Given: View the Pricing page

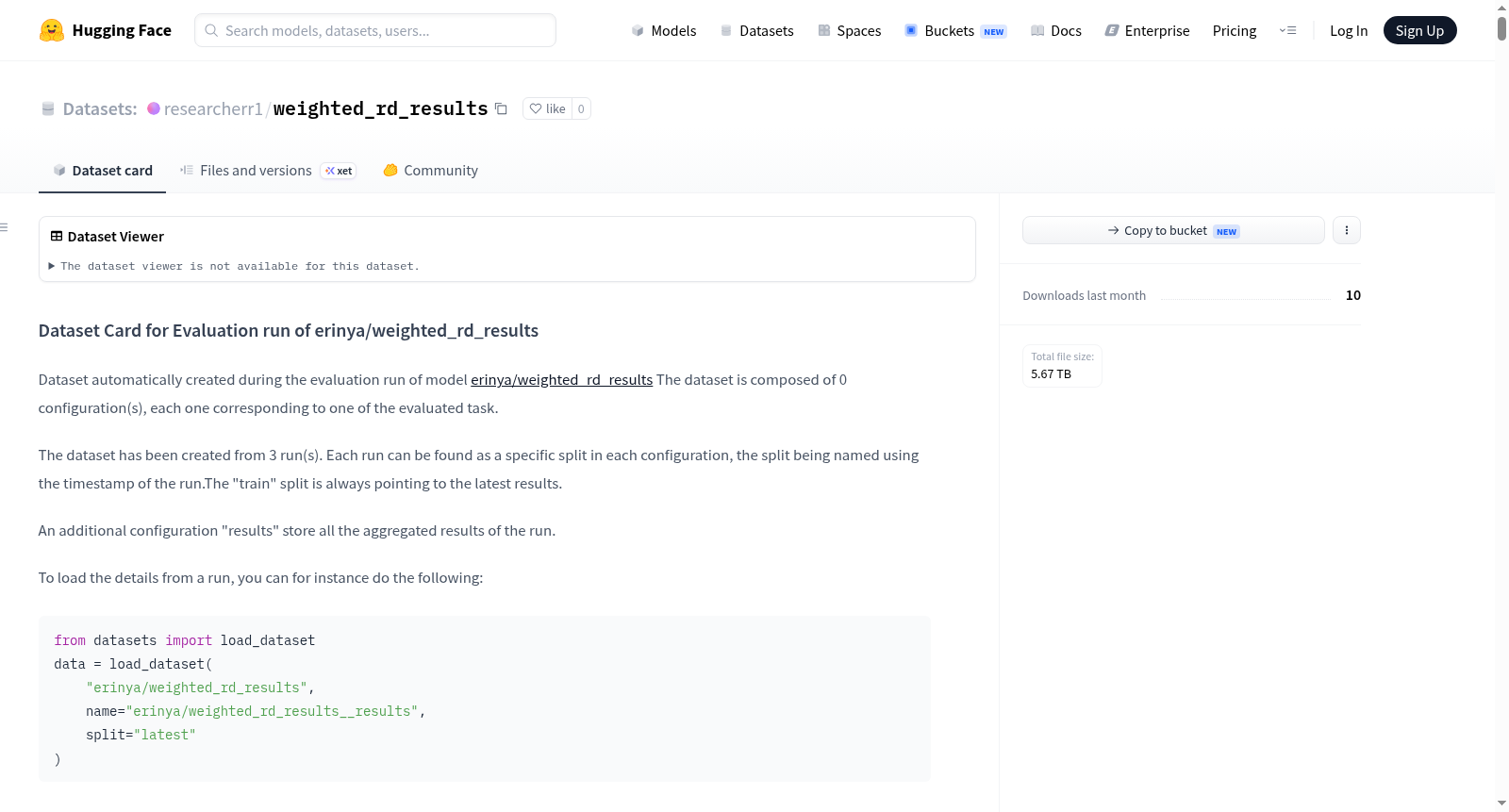Looking at the screenshot, I should click(1235, 30).
